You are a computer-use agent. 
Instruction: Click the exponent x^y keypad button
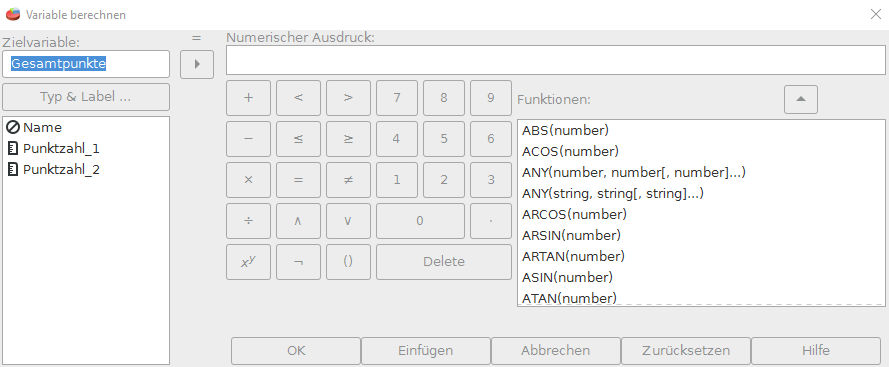tap(248, 261)
